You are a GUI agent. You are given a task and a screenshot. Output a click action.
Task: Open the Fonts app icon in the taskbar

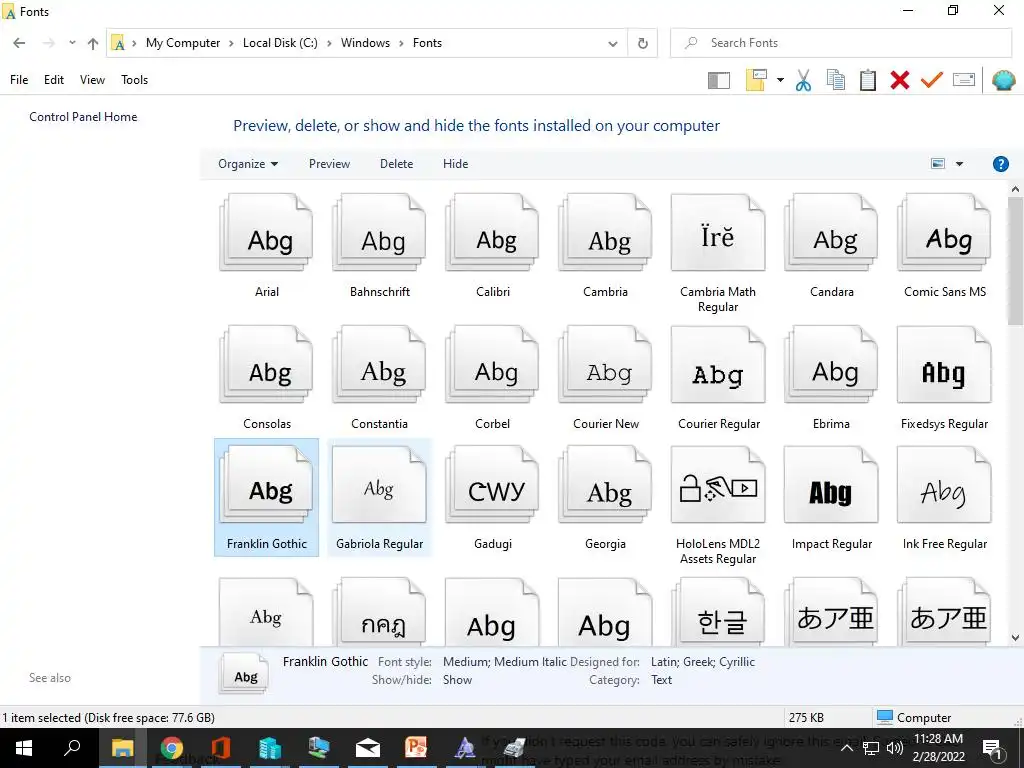[465, 748]
